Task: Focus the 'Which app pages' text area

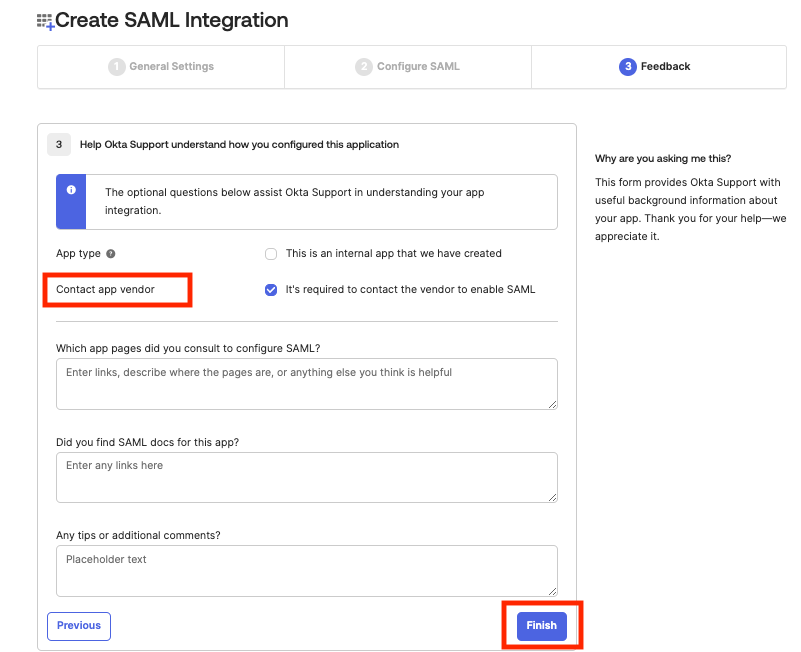Action: coord(307,384)
